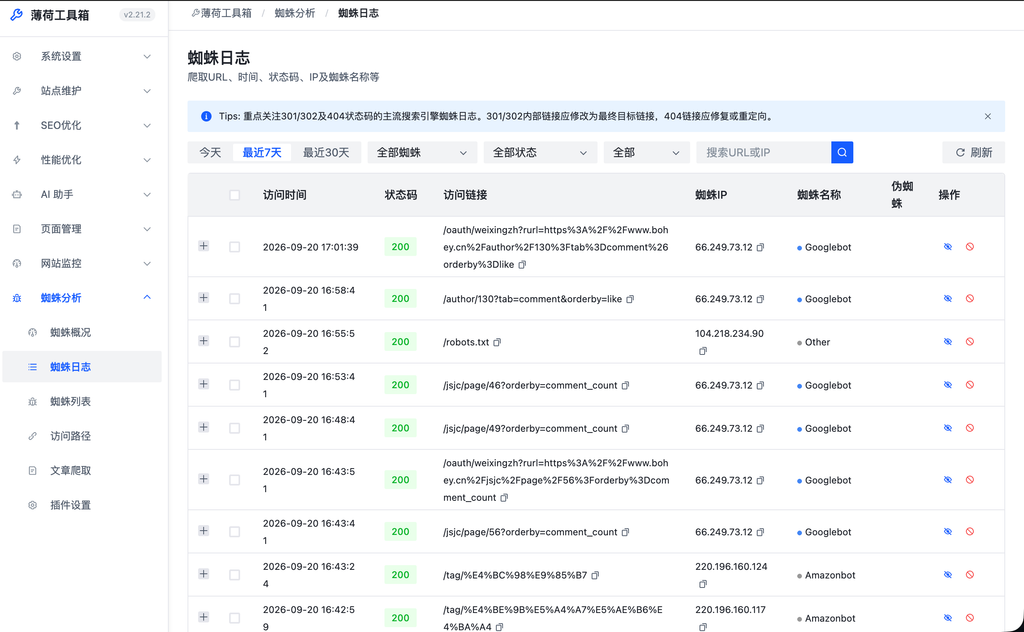
Task: Expand the 17:01:39 row details
Action: pos(204,246)
